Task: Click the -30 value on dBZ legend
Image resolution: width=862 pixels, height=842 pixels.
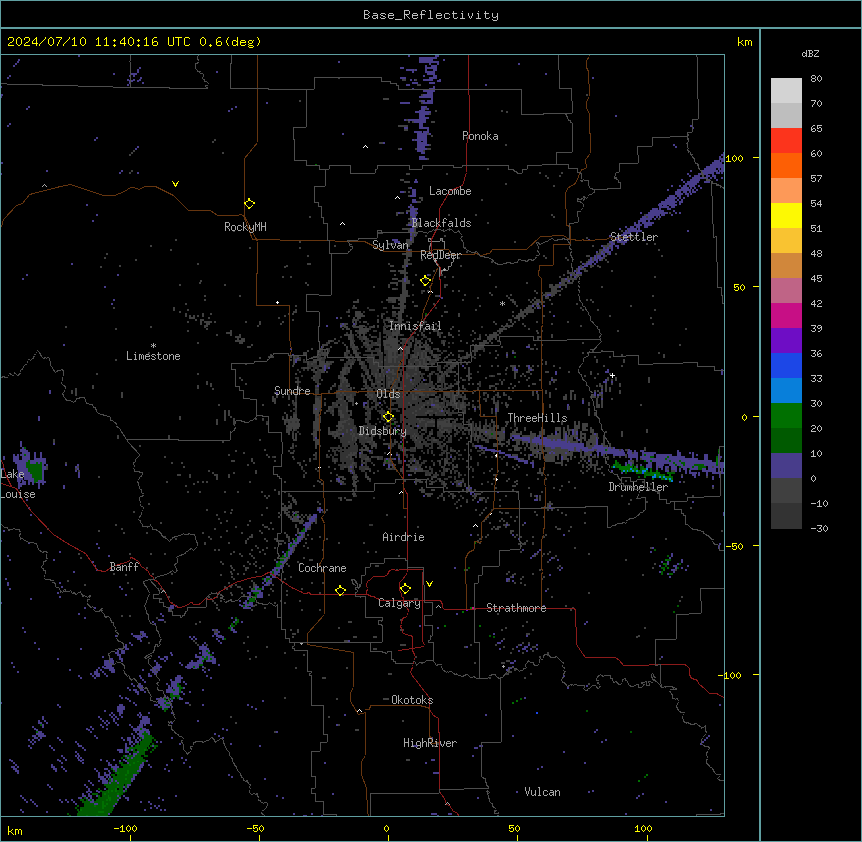Action: click(819, 529)
